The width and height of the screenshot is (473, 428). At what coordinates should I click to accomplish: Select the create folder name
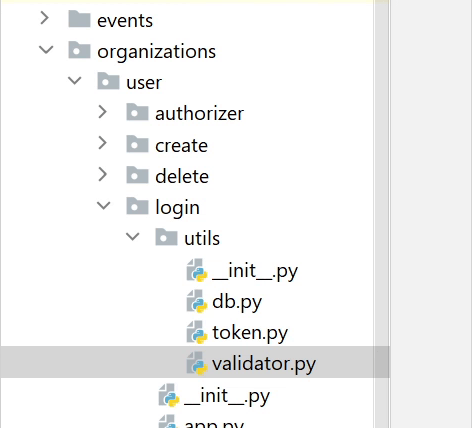(x=182, y=146)
